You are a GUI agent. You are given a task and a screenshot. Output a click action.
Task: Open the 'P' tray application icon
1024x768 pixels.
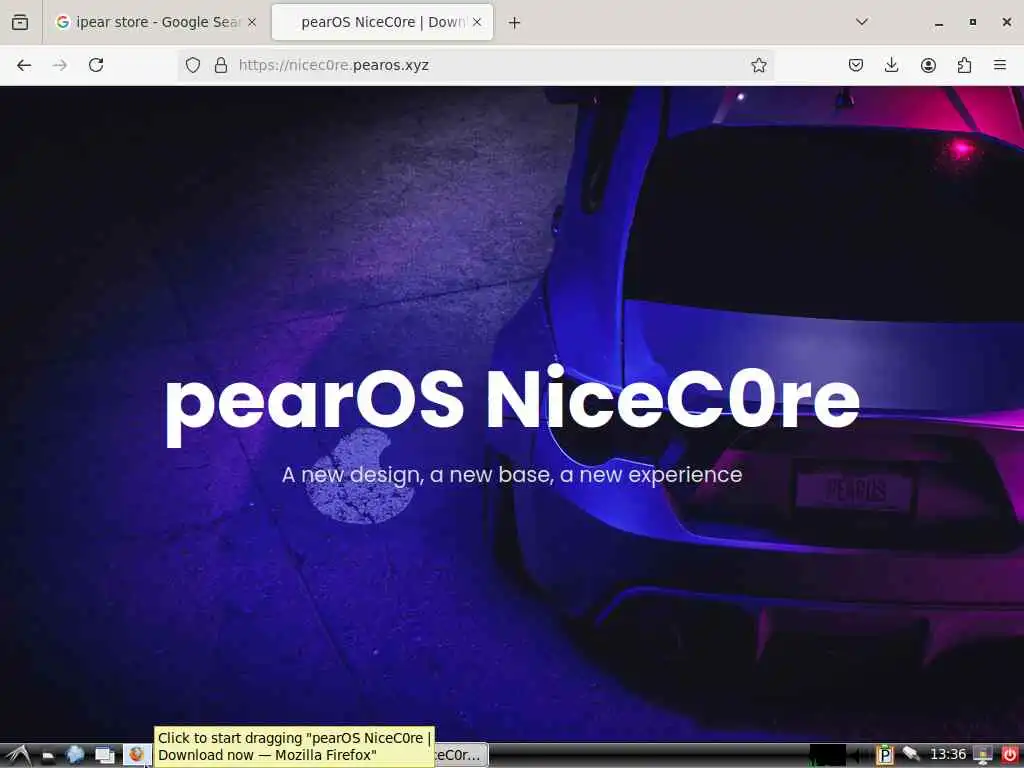[x=884, y=756]
